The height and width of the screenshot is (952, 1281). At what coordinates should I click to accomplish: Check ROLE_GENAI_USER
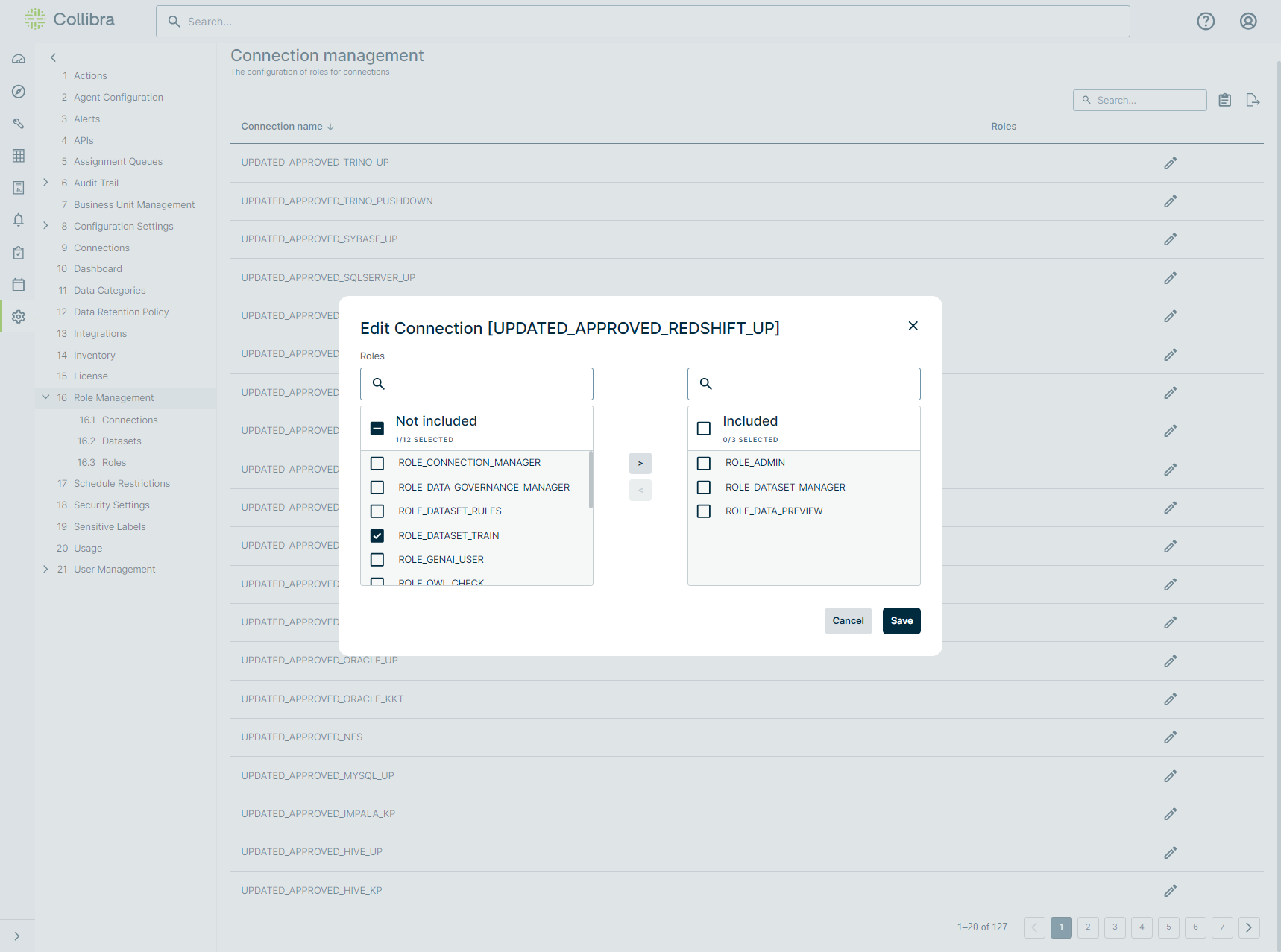[377, 560]
